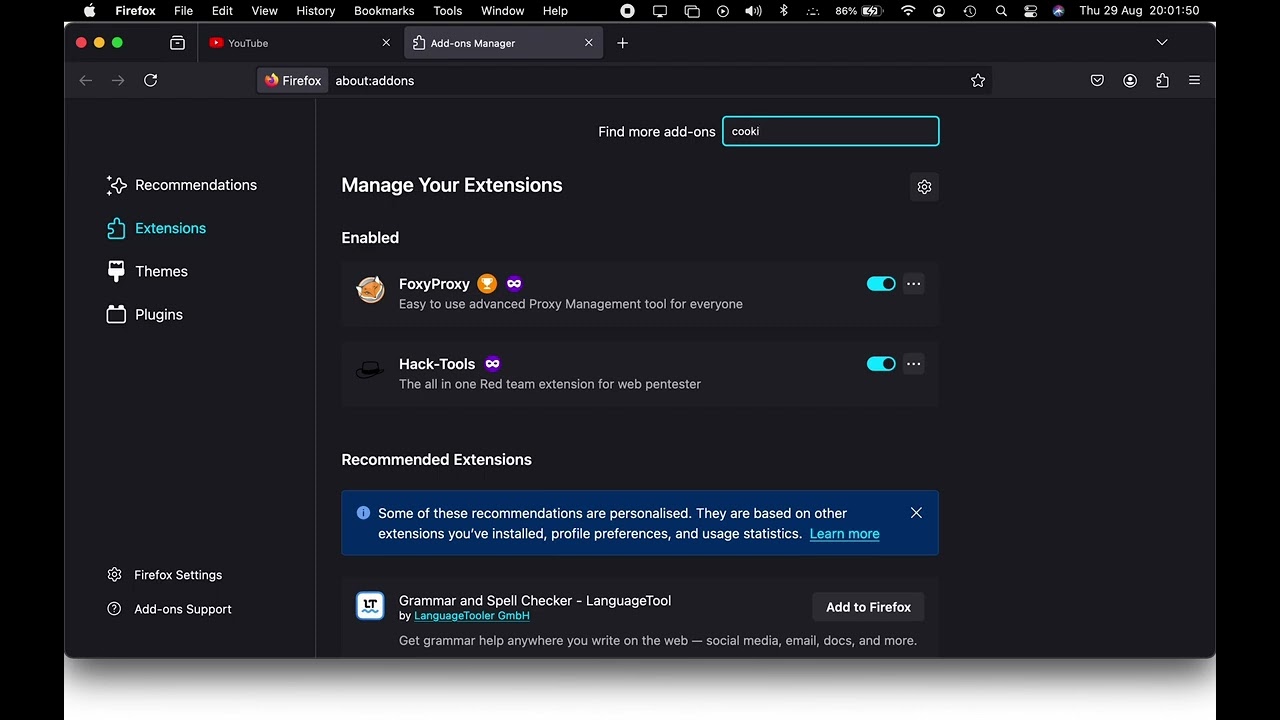Viewport: 1280px width, 720px height.
Task: Open the Hack-Tools extension details
Action: click(437, 364)
